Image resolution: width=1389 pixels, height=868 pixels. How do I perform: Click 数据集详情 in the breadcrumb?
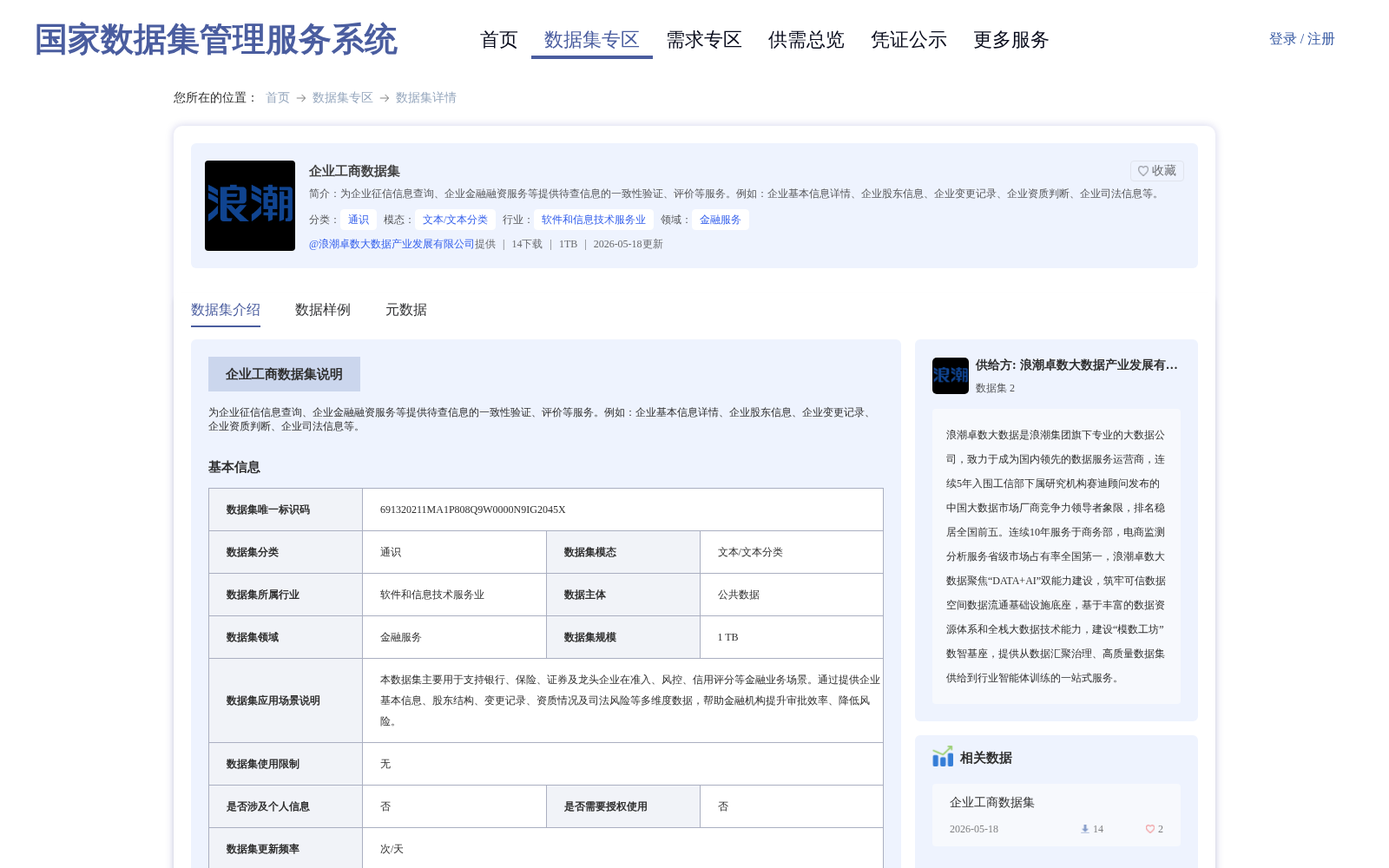[426, 98]
